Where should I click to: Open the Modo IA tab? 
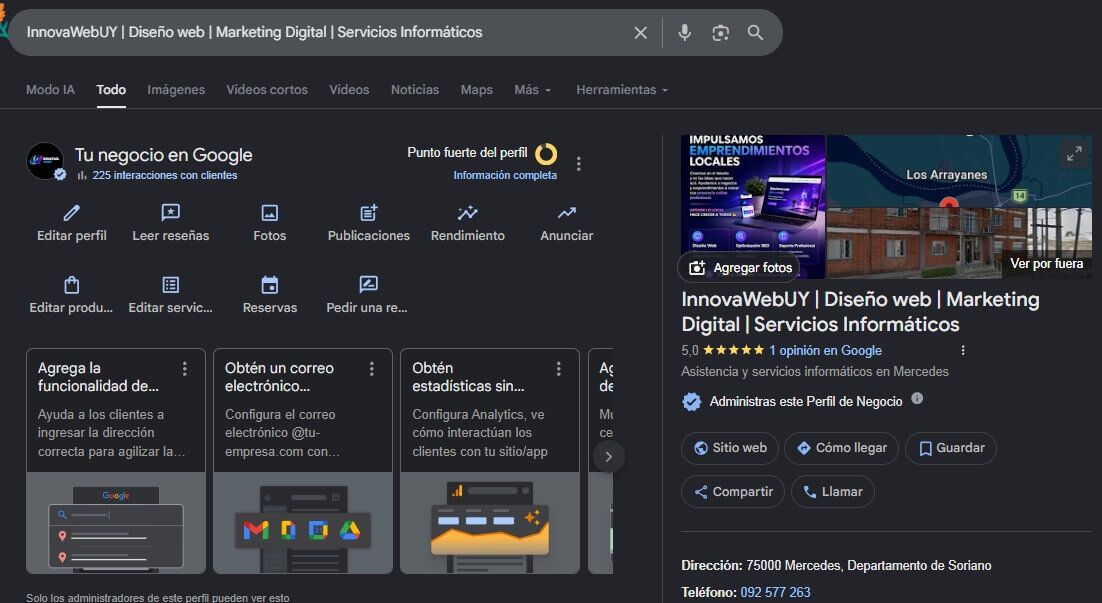[x=50, y=90]
